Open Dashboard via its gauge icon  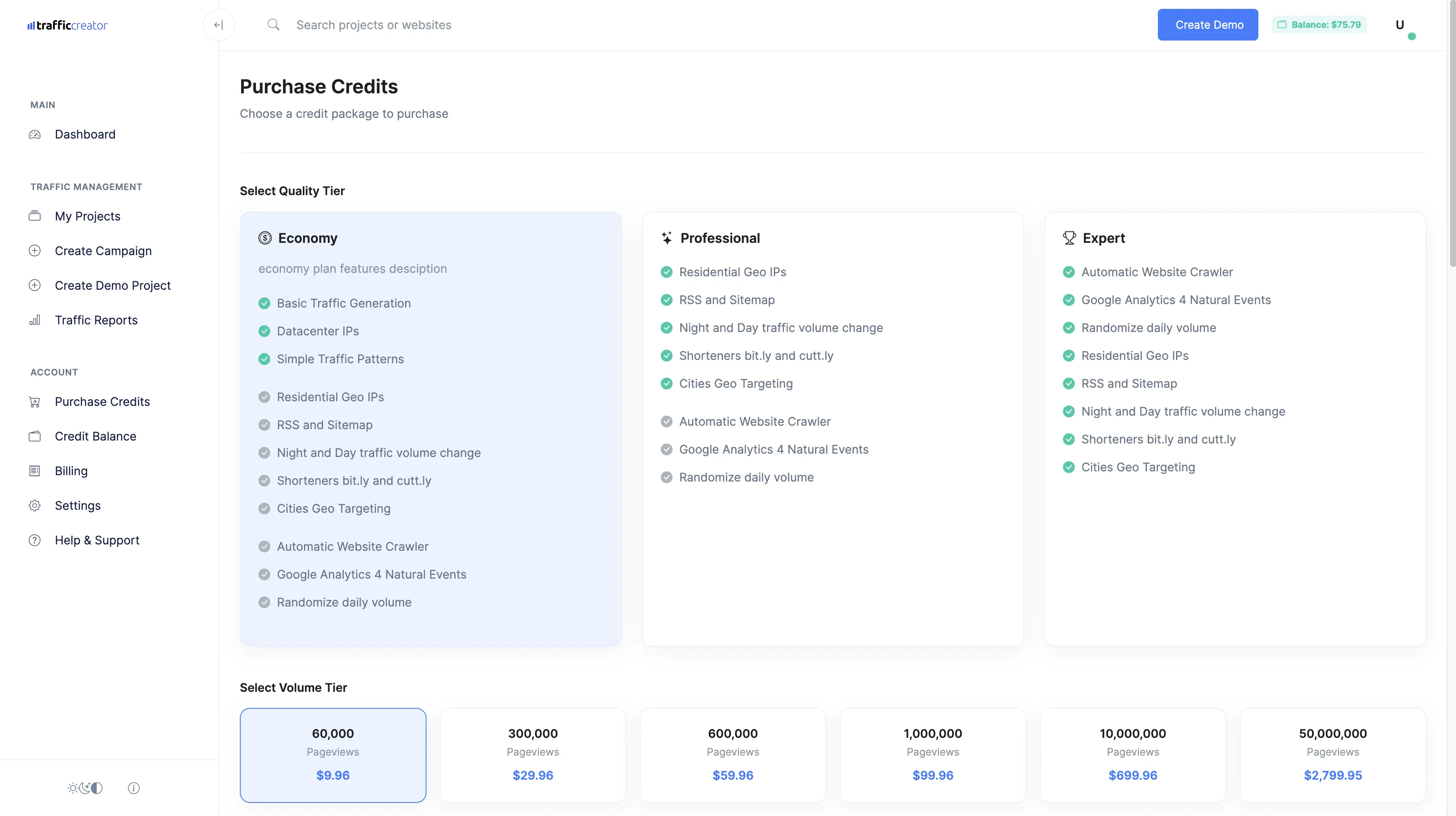click(x=35, y=135)
